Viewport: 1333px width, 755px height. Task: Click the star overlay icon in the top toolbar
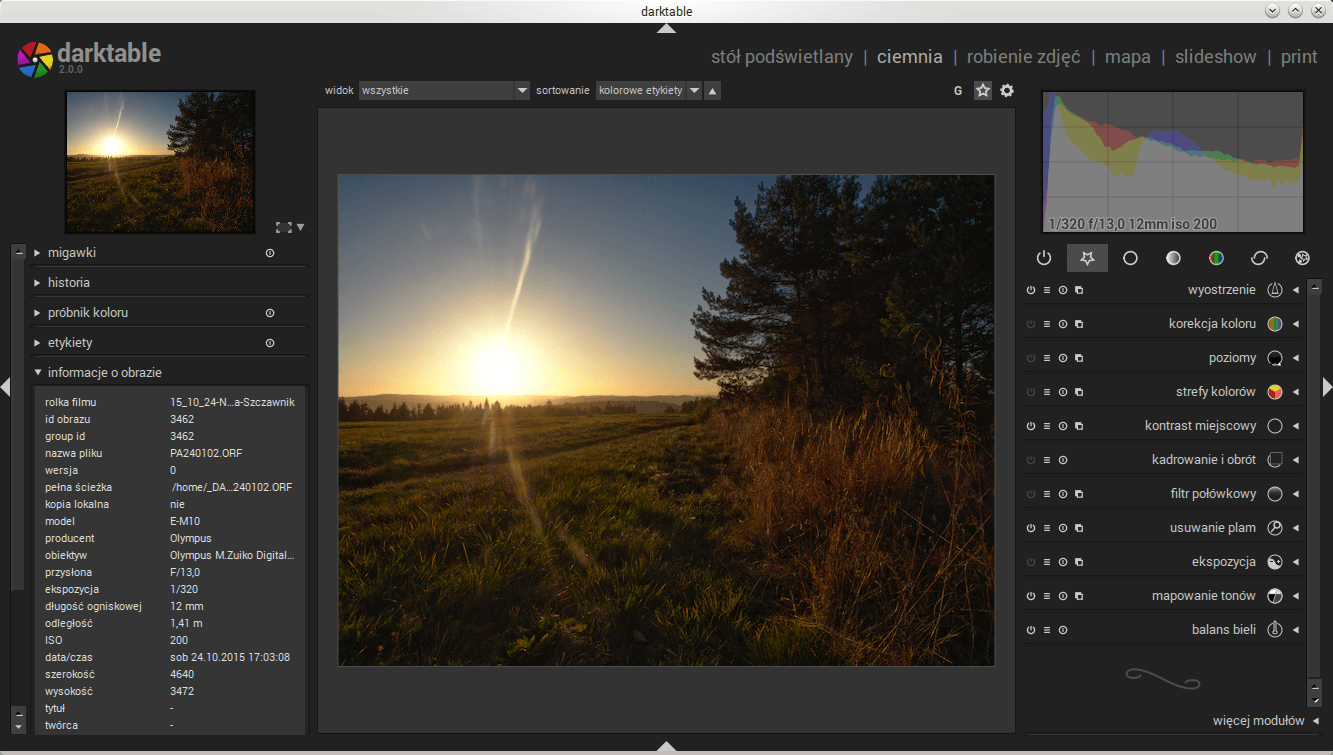[x=983, y=91]
